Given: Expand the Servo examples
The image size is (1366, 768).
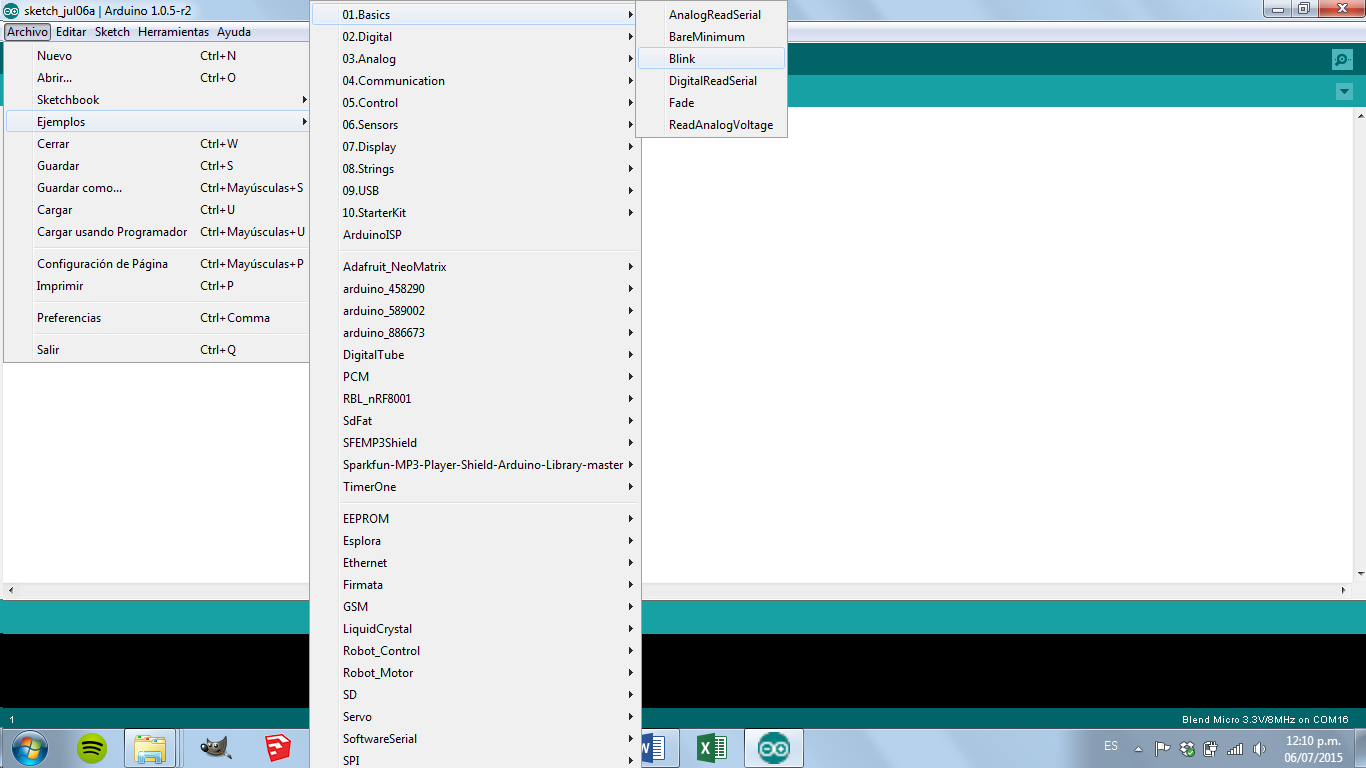Looking at the screenshot, I should click(475, 717).
